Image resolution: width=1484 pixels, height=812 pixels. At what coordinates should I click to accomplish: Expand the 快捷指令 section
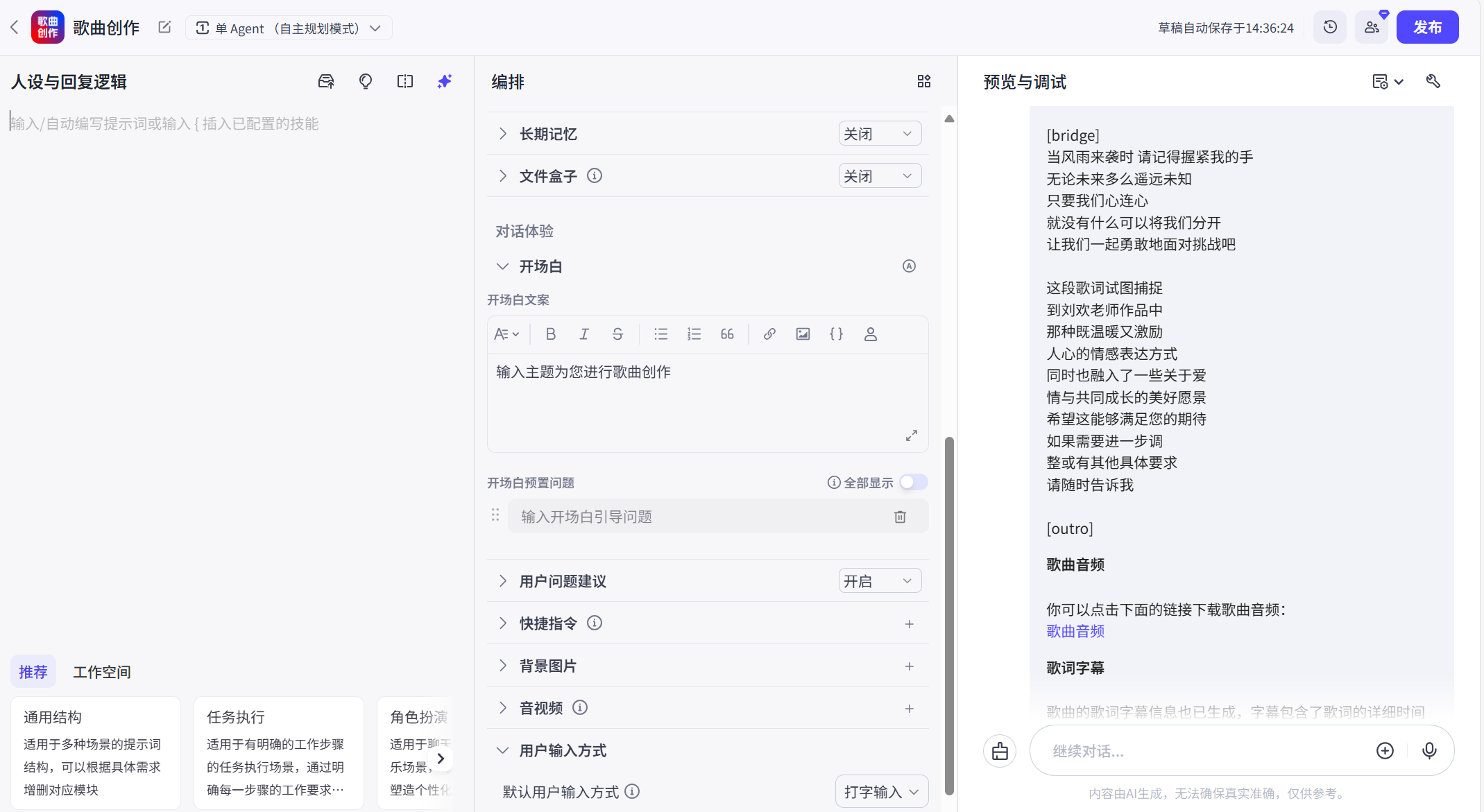point(503,623)
